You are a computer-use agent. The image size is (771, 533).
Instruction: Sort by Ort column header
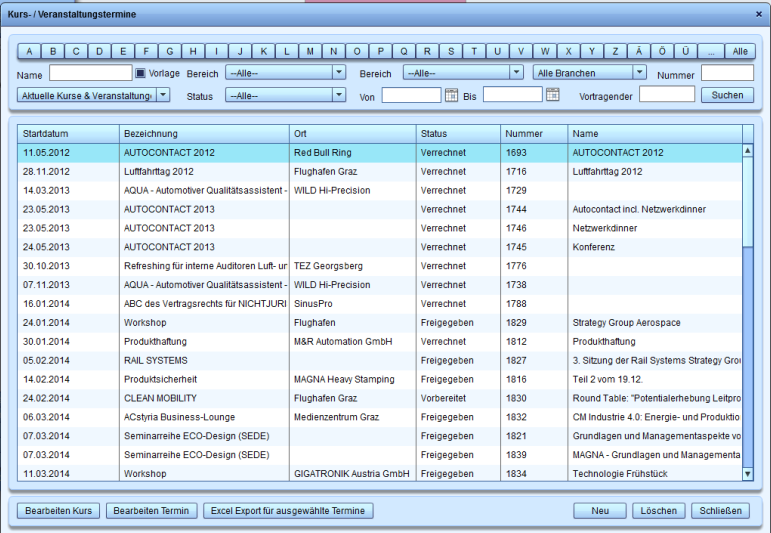(353, 134)
